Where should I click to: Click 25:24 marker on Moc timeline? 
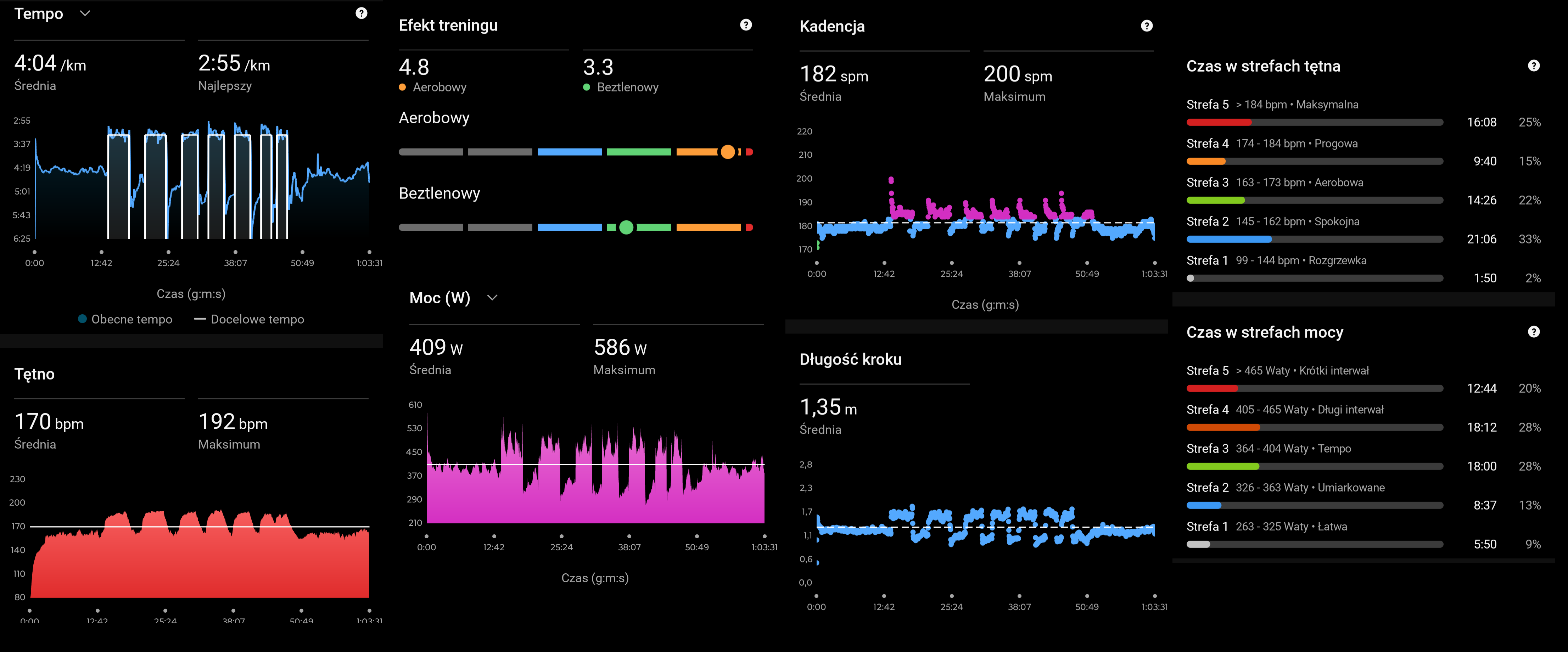[561, 536]
